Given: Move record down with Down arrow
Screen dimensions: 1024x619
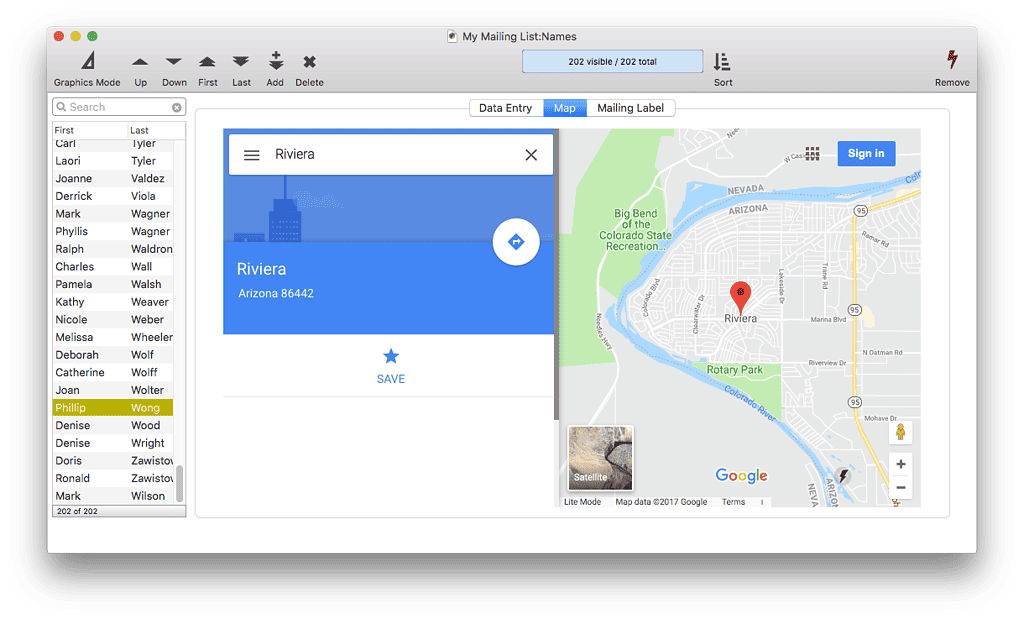Looking at the screenshot, I should (174, 62).
